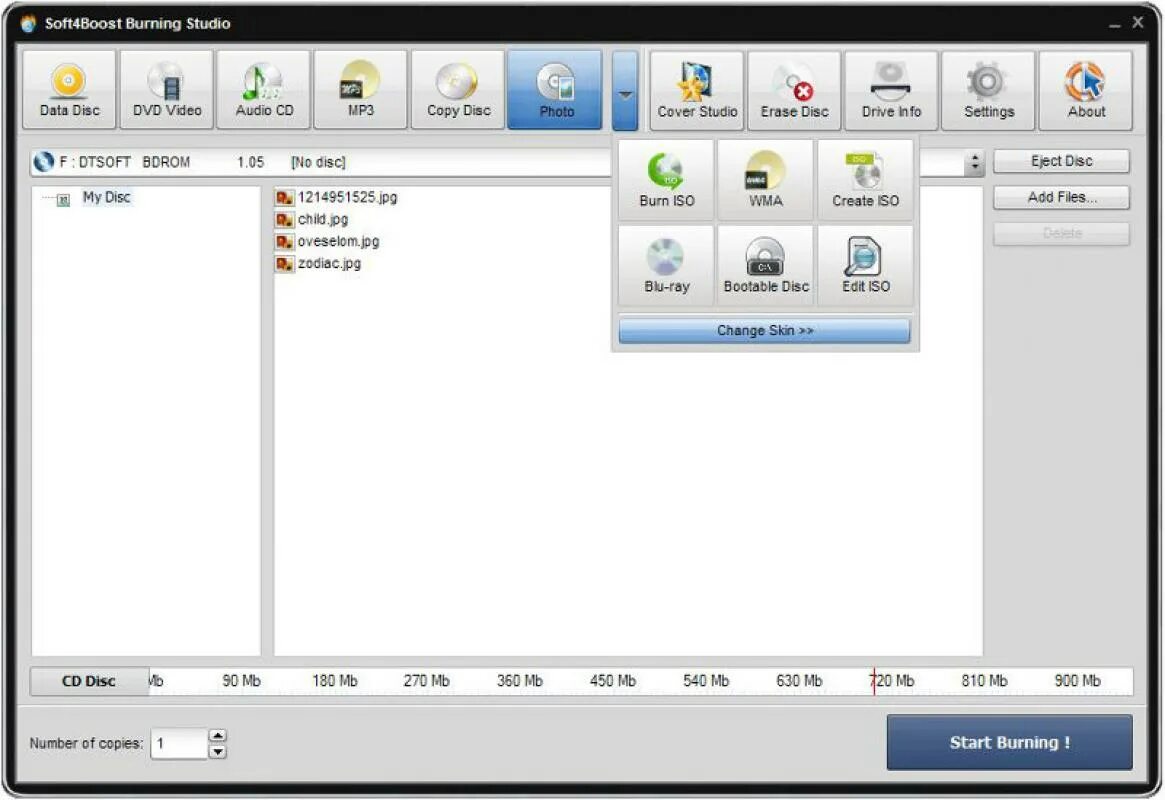Choose Burn ISO from the dropdown panel
This screenshot has width=1165, height=800.
pyautogui.click(x=666, y=180)
